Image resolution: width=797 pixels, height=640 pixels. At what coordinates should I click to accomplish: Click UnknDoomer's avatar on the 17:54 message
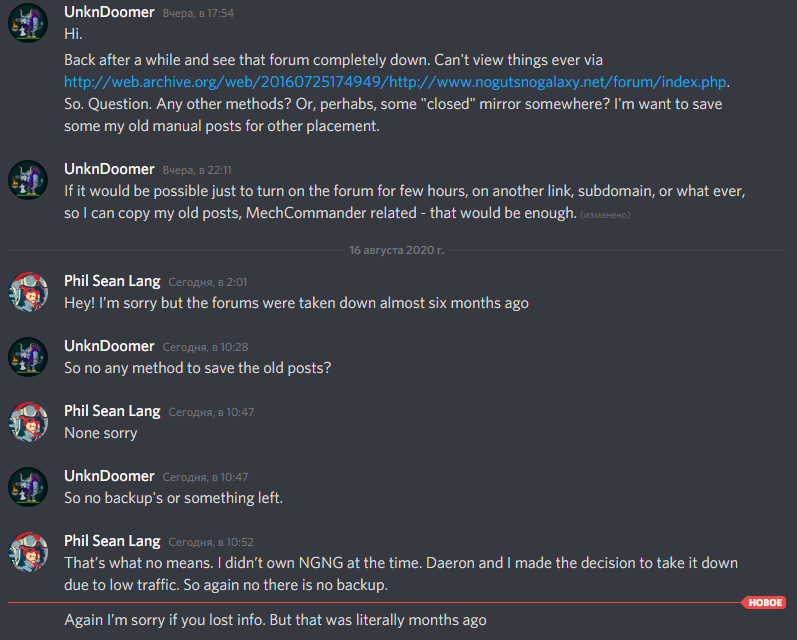click(x=28, y=22)
